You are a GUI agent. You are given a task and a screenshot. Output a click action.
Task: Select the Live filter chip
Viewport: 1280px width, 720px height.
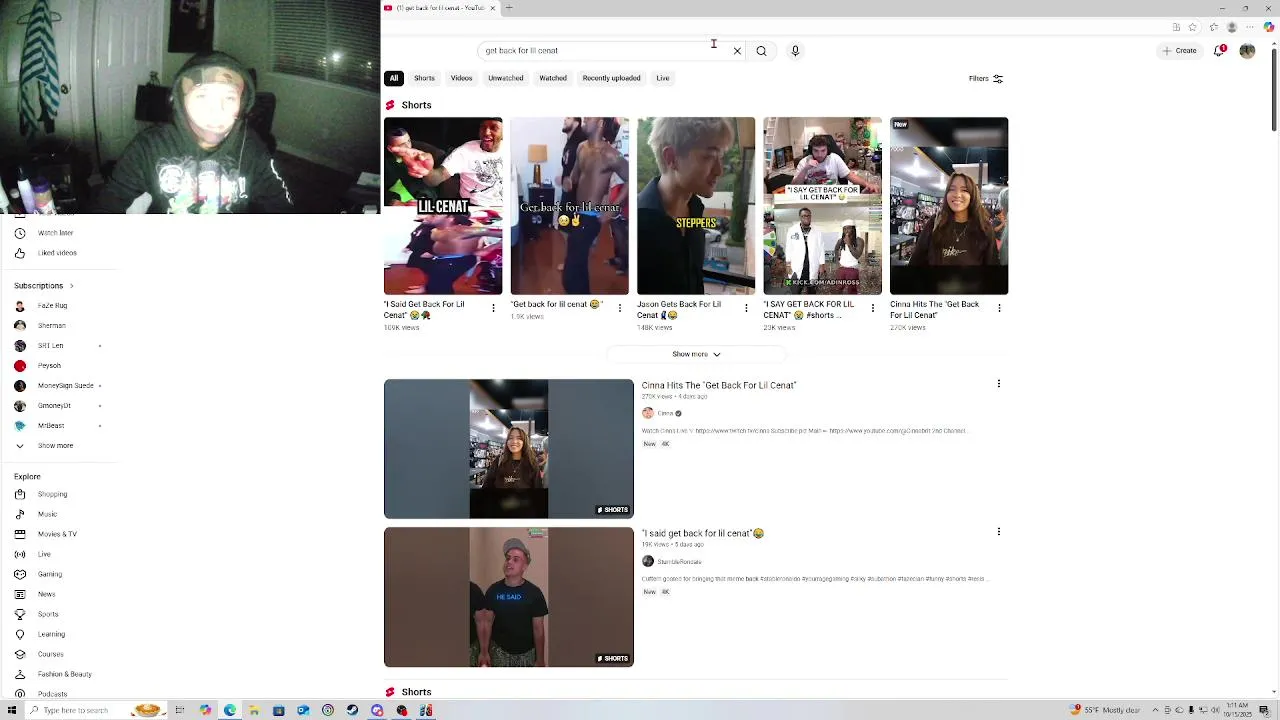(x=662, y=78)
